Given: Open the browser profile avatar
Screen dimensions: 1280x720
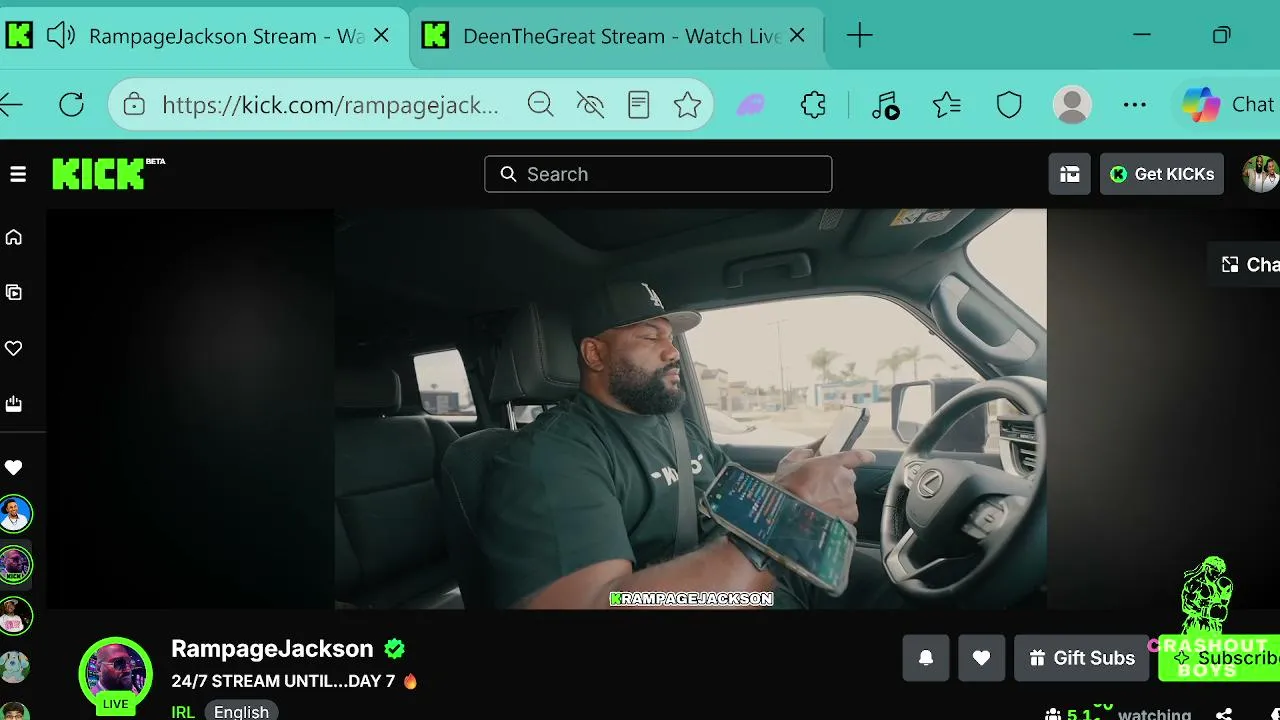Looking at the screenshot, I should tap(1072, 104).
